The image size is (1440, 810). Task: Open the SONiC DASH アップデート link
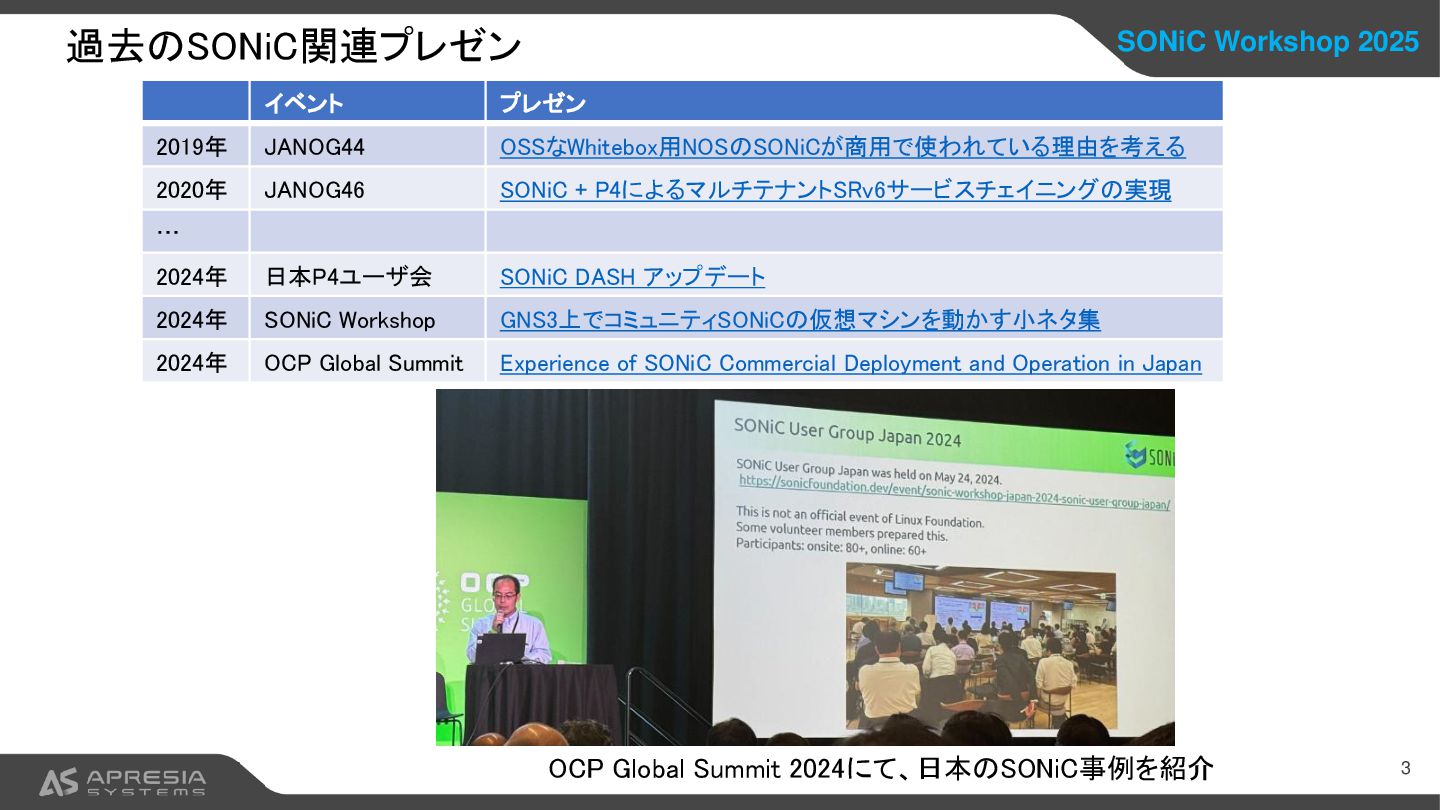tap(632, 277)
